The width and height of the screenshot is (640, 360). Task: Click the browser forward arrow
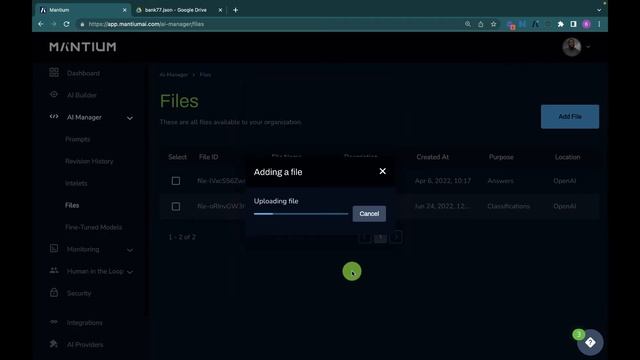click(53, 24)
